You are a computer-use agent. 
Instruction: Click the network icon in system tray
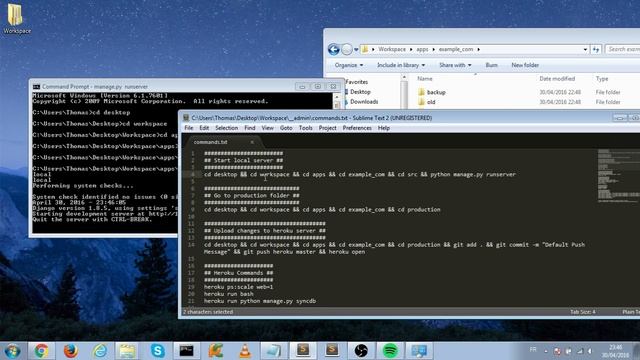[x=580, y=351]
